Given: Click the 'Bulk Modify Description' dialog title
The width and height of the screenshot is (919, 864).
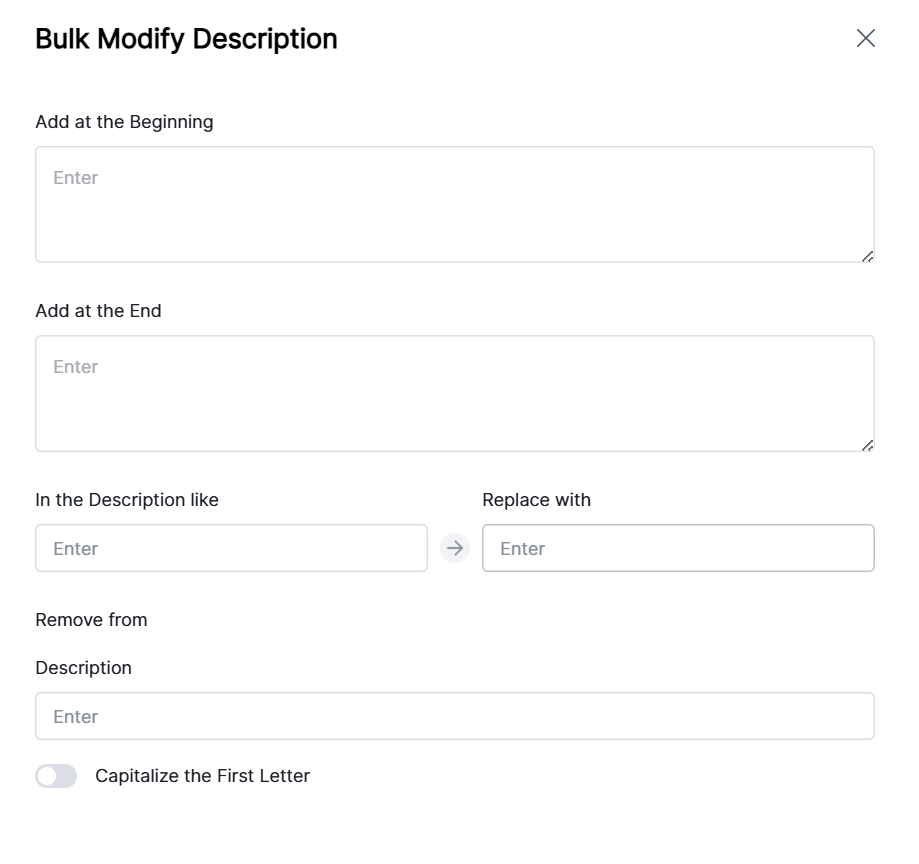Looking at the screenshot, I should [x=186, y=39].
